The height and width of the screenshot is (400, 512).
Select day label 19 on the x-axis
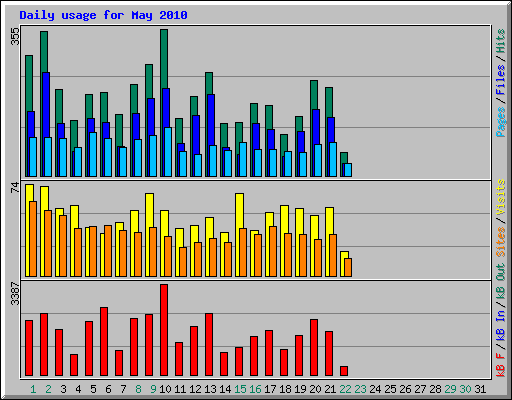(x=300, y=389)
